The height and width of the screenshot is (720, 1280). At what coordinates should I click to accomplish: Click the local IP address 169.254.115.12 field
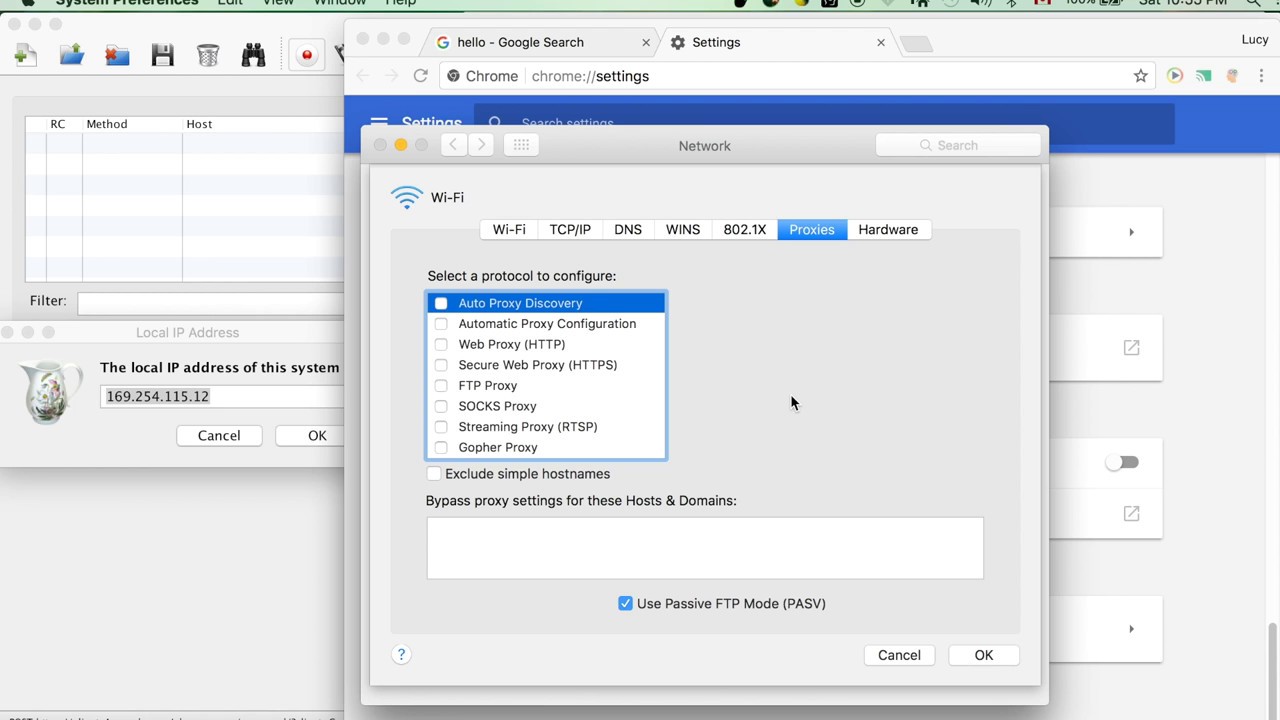(x=224, y=396)
